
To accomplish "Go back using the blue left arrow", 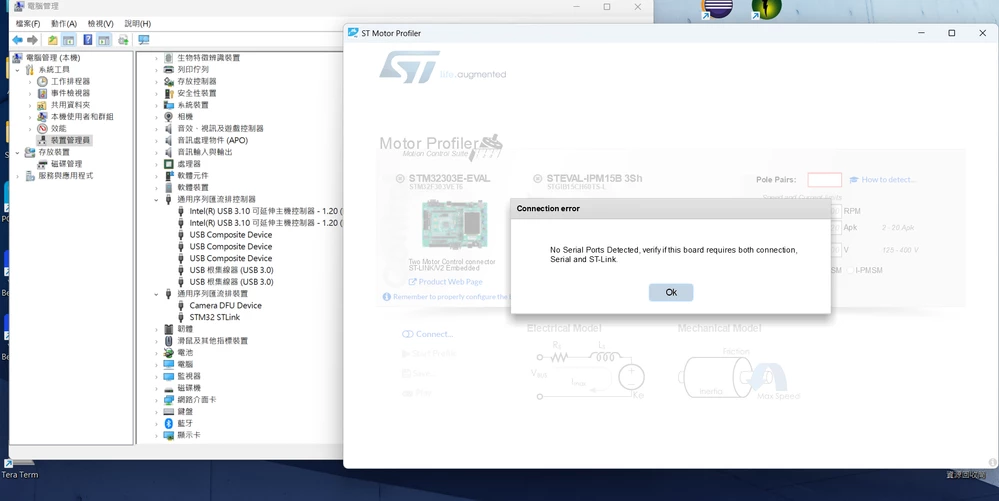I will pyautogui.click(x=17, y=40).
